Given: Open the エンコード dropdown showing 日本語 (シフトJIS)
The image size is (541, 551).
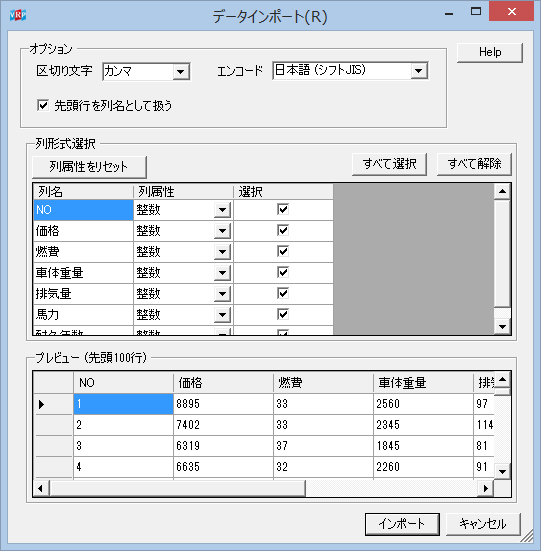Looking at the screenshot, I should point(350,71).
